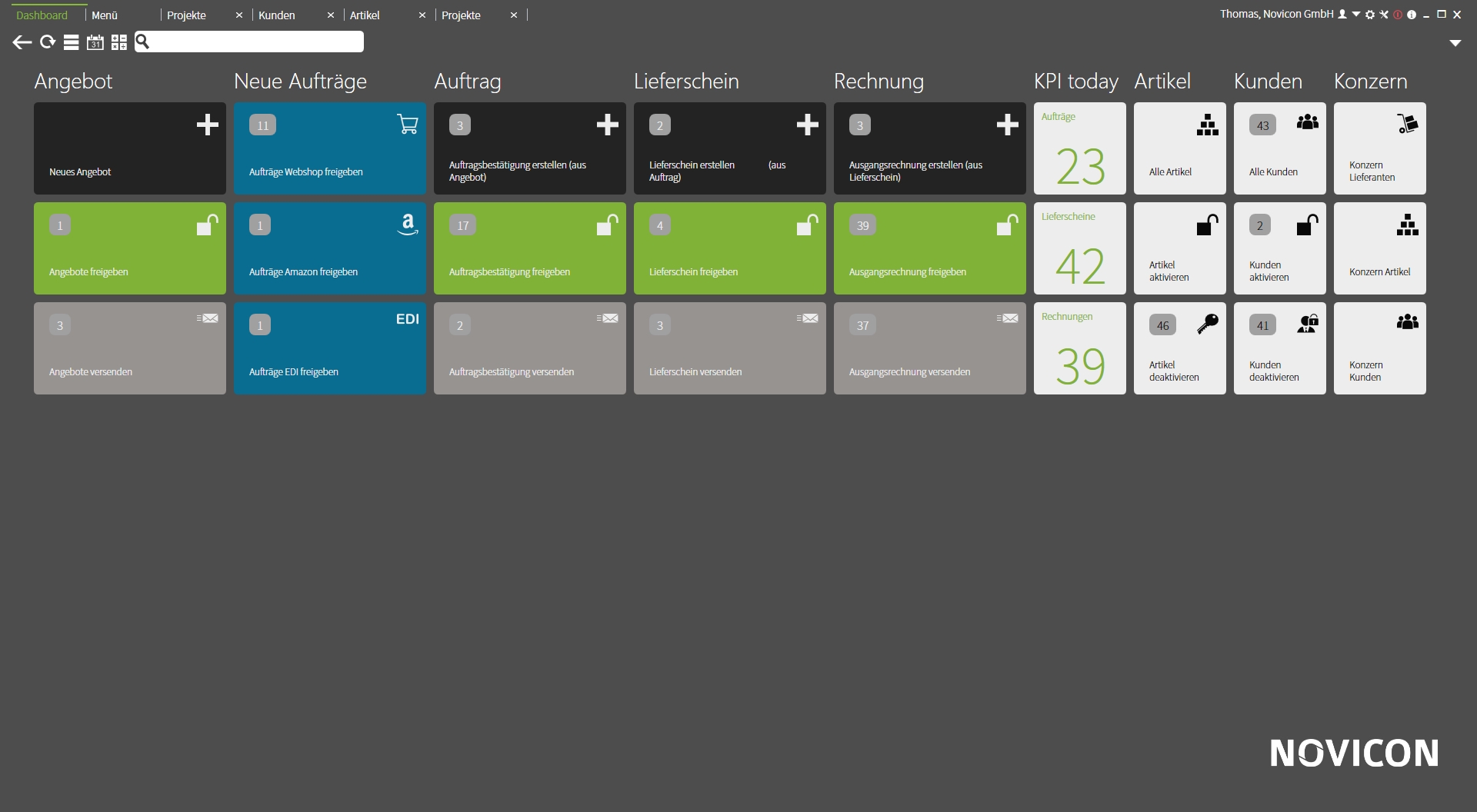The height and width of the screenshot is (812, 1477).
Task: Open the Auftragsbestätigung freigeben tile
Action: pyautogui.click(x=530, y=248)
